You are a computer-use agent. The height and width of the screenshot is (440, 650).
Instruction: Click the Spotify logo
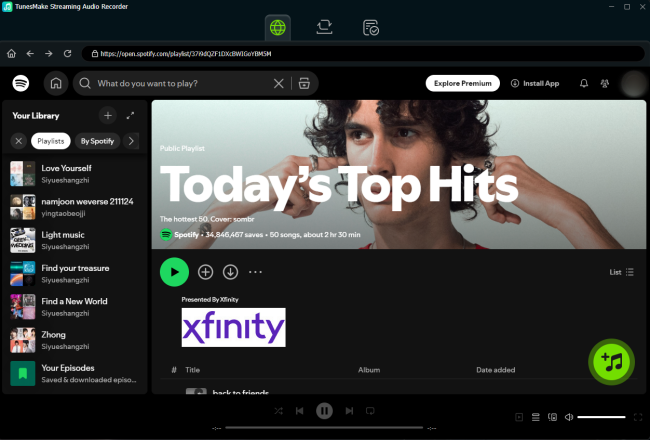21,83
